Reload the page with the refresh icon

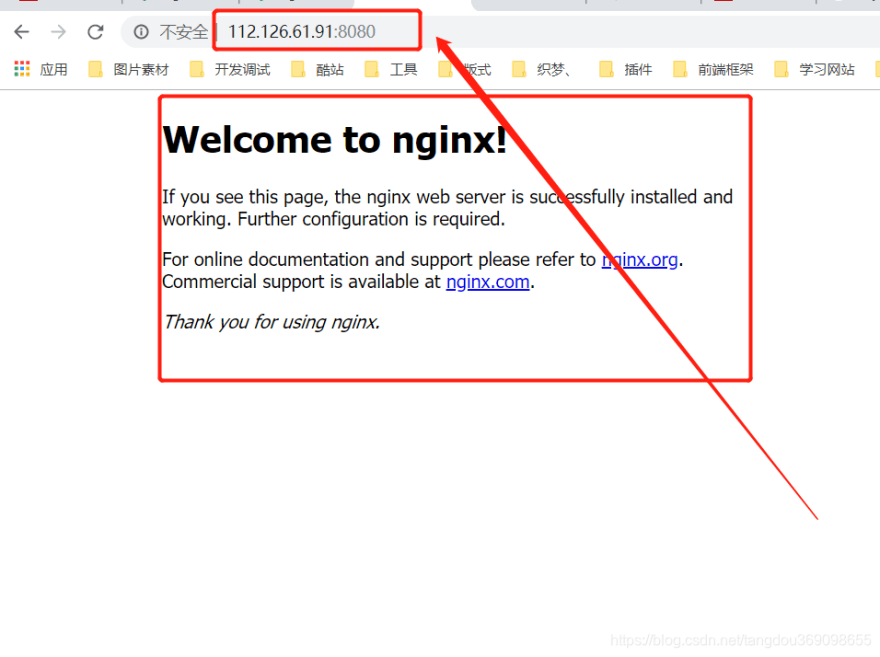(95, 32)
